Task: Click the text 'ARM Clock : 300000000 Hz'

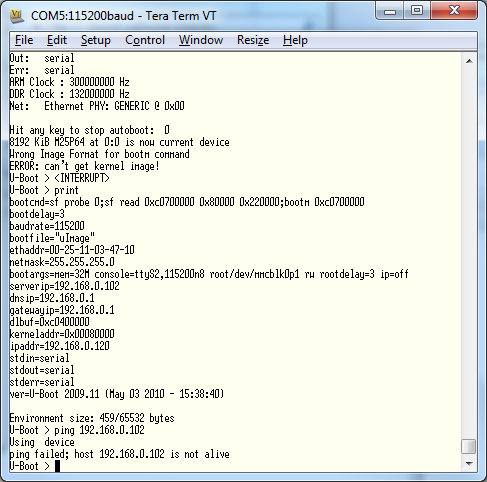Action: pos(69,82)
